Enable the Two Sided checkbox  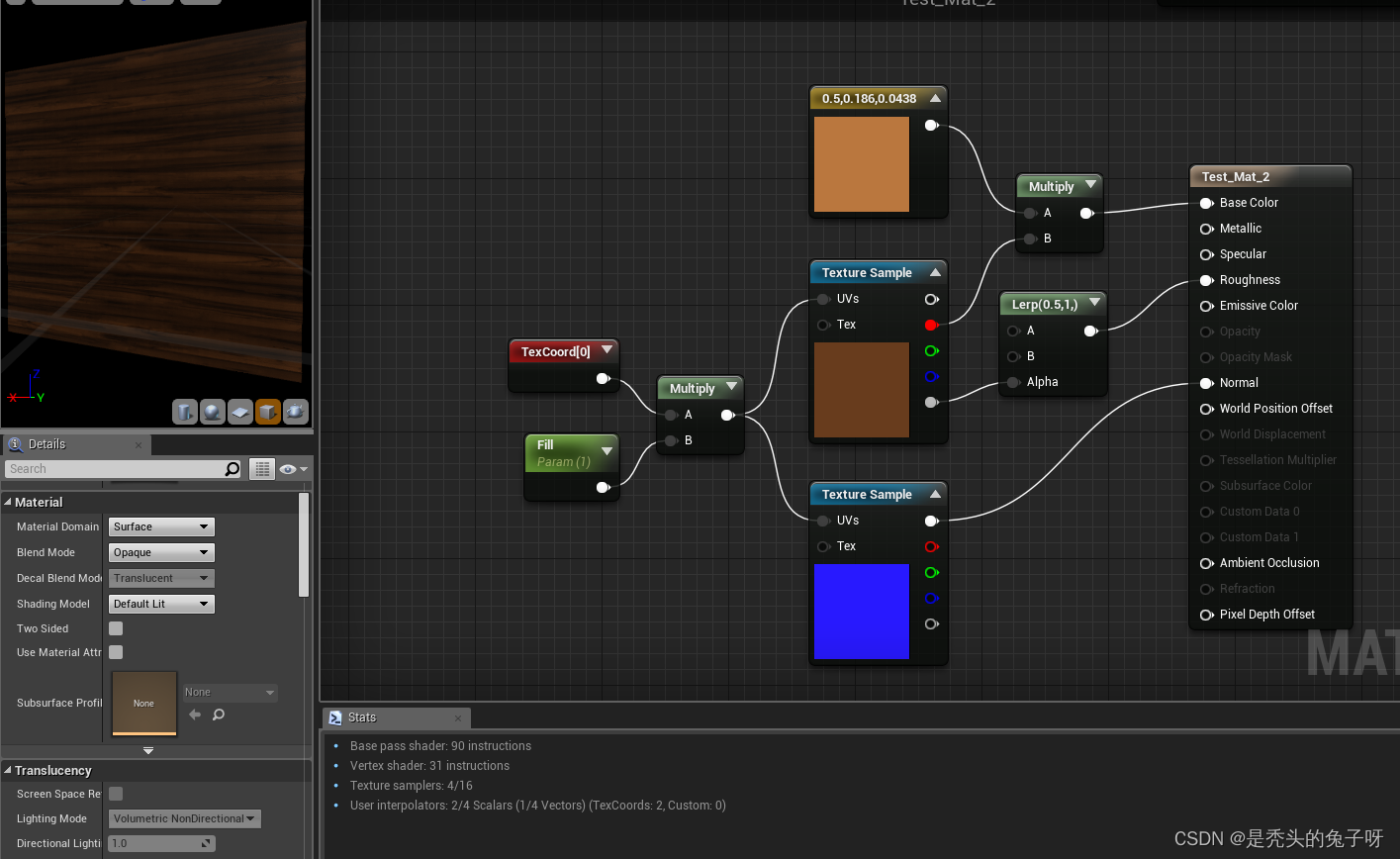pos(115,628)
